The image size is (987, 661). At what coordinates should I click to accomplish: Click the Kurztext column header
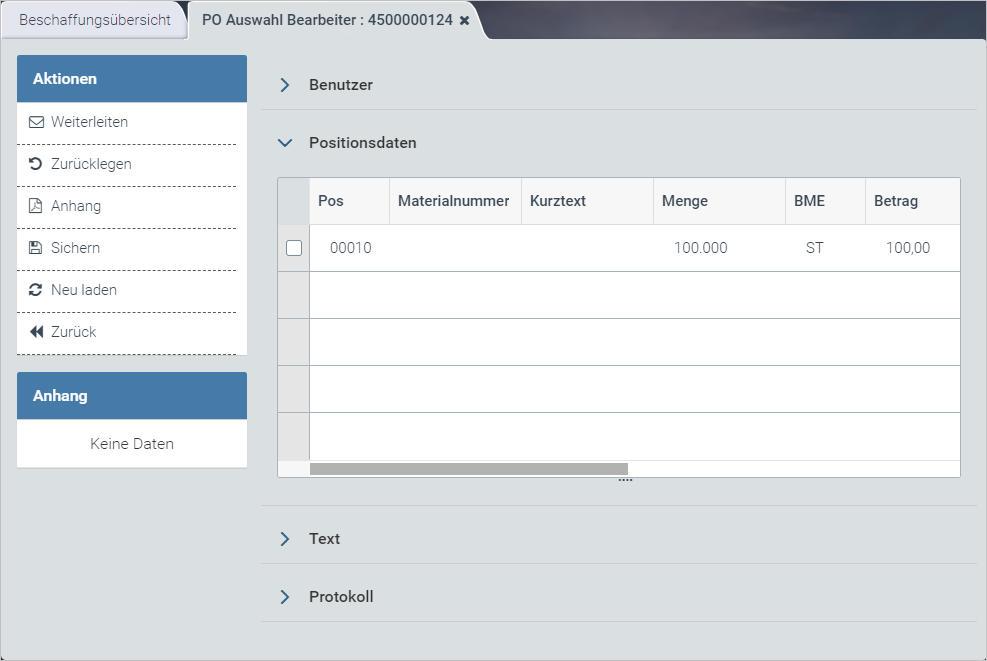click(x=558, y=201)
